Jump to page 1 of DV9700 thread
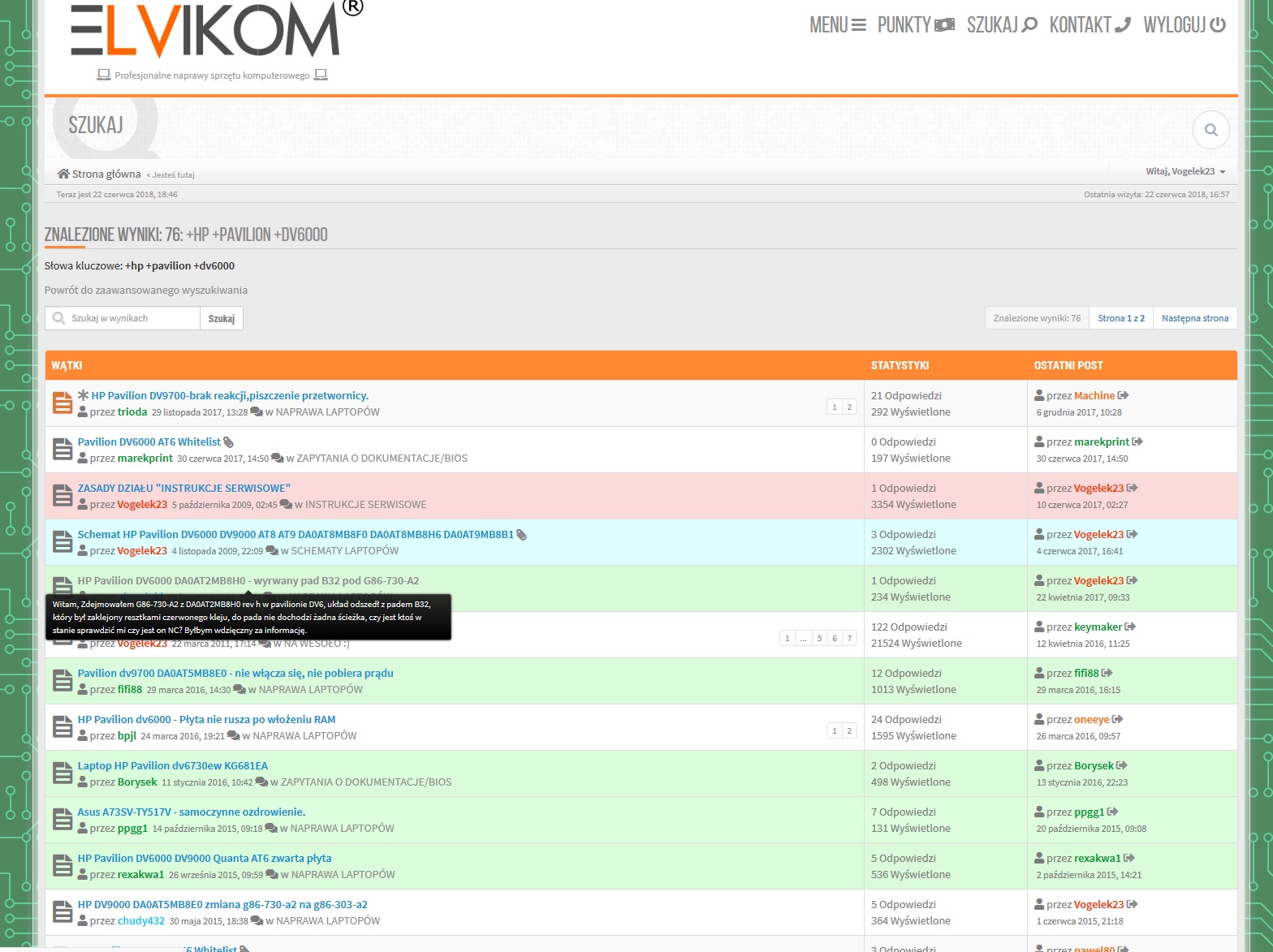The width and height of the screenshot is (1273, 952). click(x=835, y=407)
